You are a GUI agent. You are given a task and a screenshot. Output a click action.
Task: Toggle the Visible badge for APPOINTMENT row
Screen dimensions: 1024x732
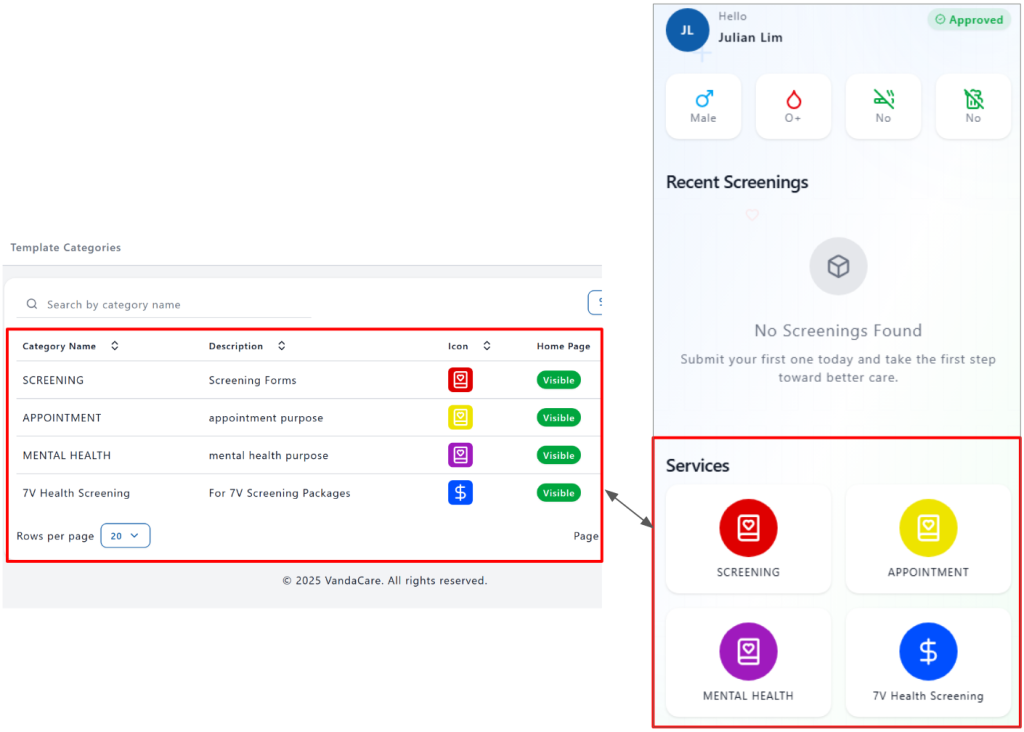[x=558, y=418]
